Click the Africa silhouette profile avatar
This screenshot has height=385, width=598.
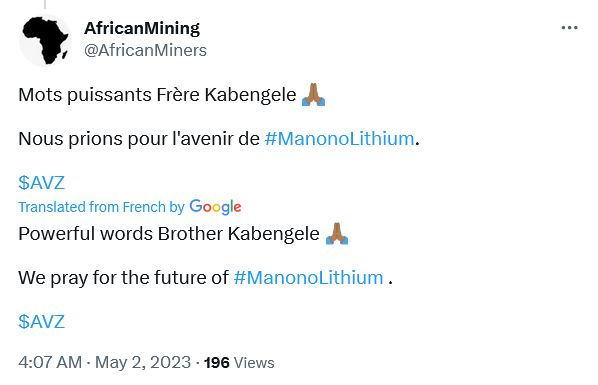pyautogui.click(x=45, y=40)
